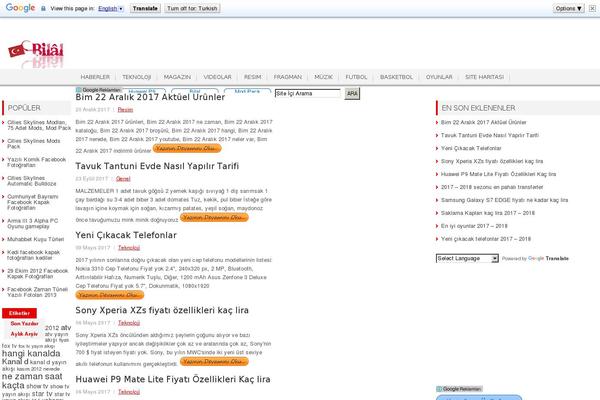Click the Google logo in translate bar
Viewport: 600px width, 400px height.
(x=20, y=8)
